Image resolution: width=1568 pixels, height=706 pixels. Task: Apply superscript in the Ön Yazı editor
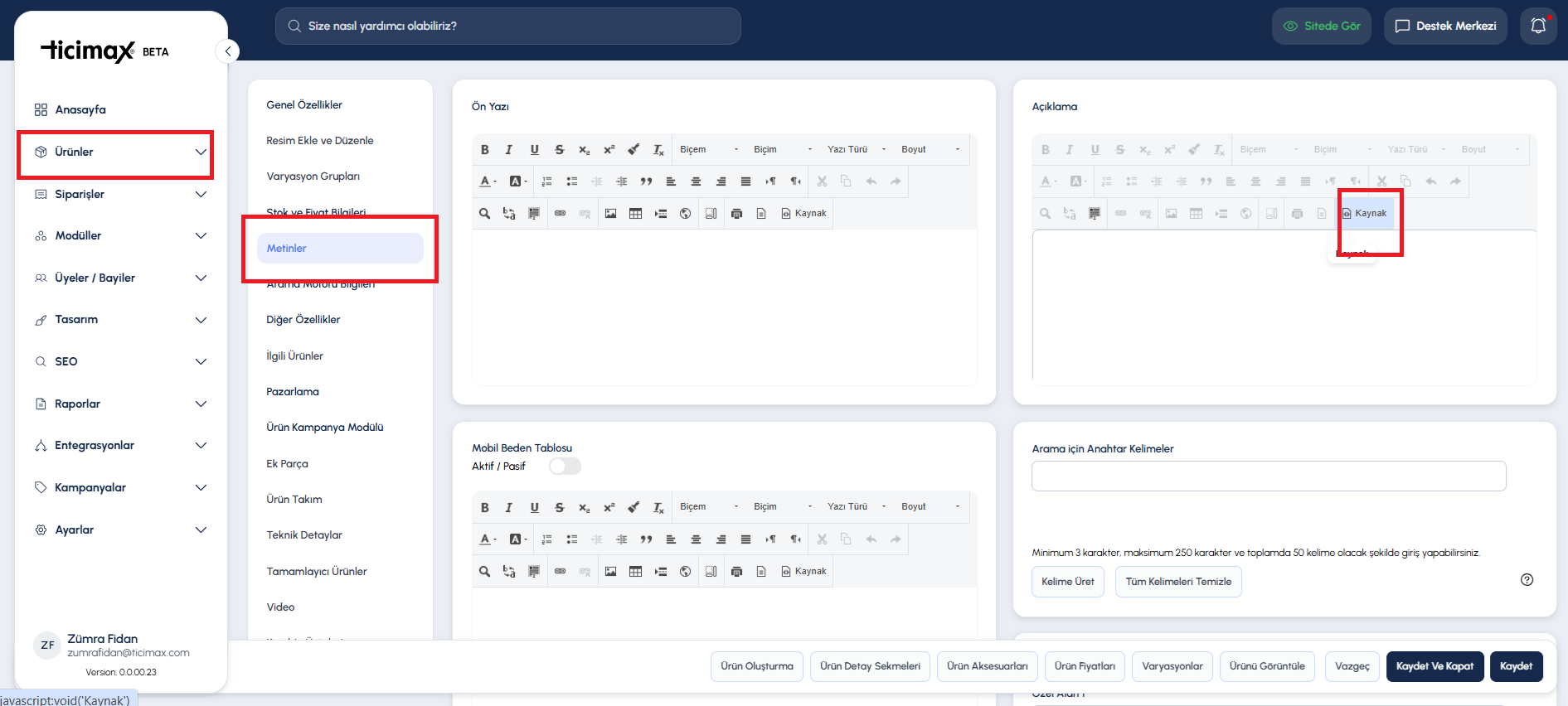(609, 150)
